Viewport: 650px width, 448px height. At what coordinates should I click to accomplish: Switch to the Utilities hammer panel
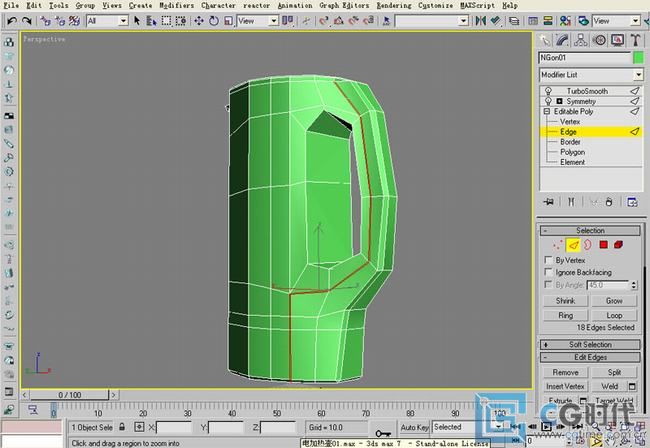tap(635, 40)
